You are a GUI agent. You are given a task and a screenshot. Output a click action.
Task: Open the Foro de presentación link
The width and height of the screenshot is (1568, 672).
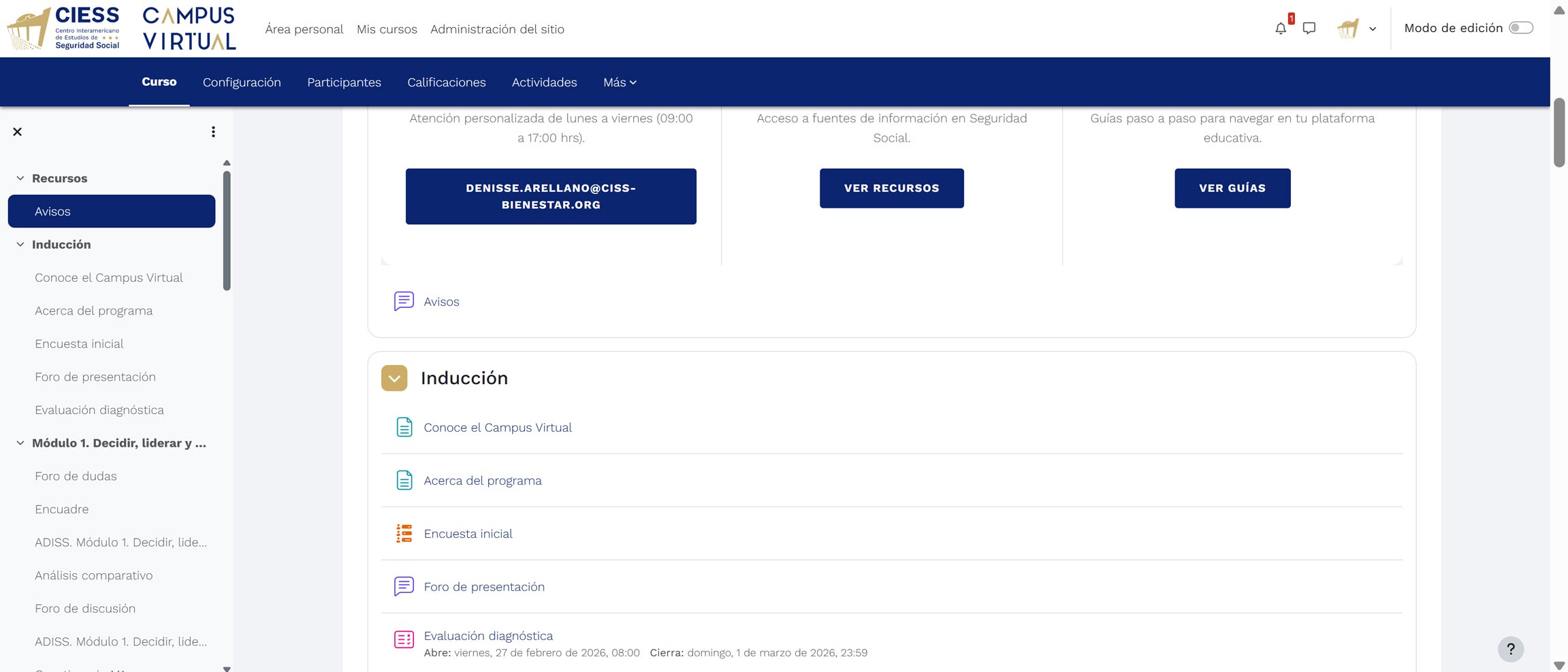483,586
